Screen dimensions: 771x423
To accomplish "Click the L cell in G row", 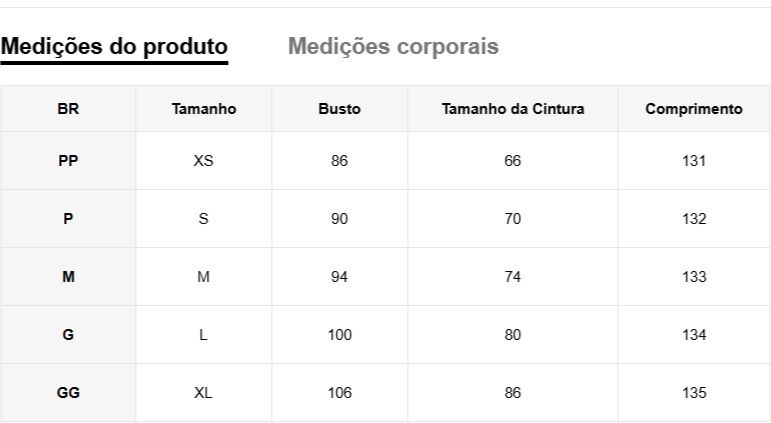I will pos(203,335).
